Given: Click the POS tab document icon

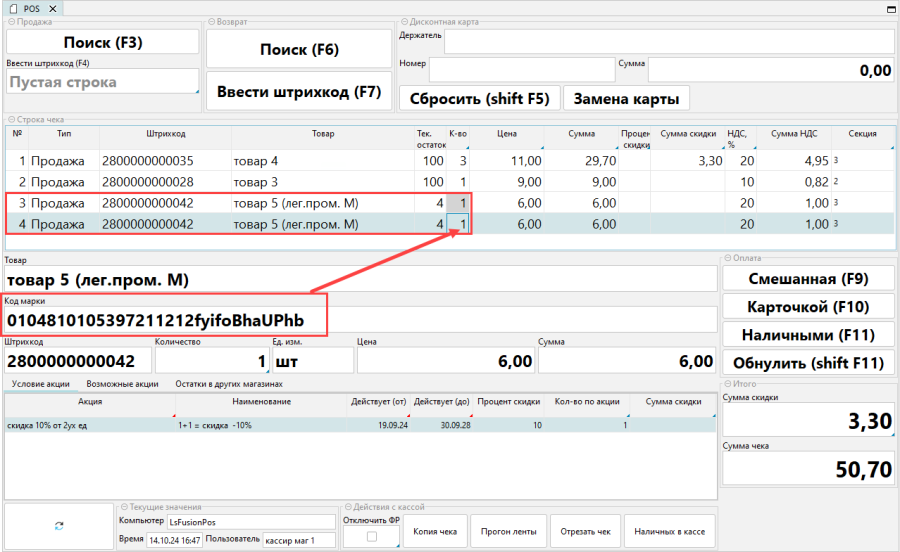Looking at the screenshot, I should tap(14, 9).
